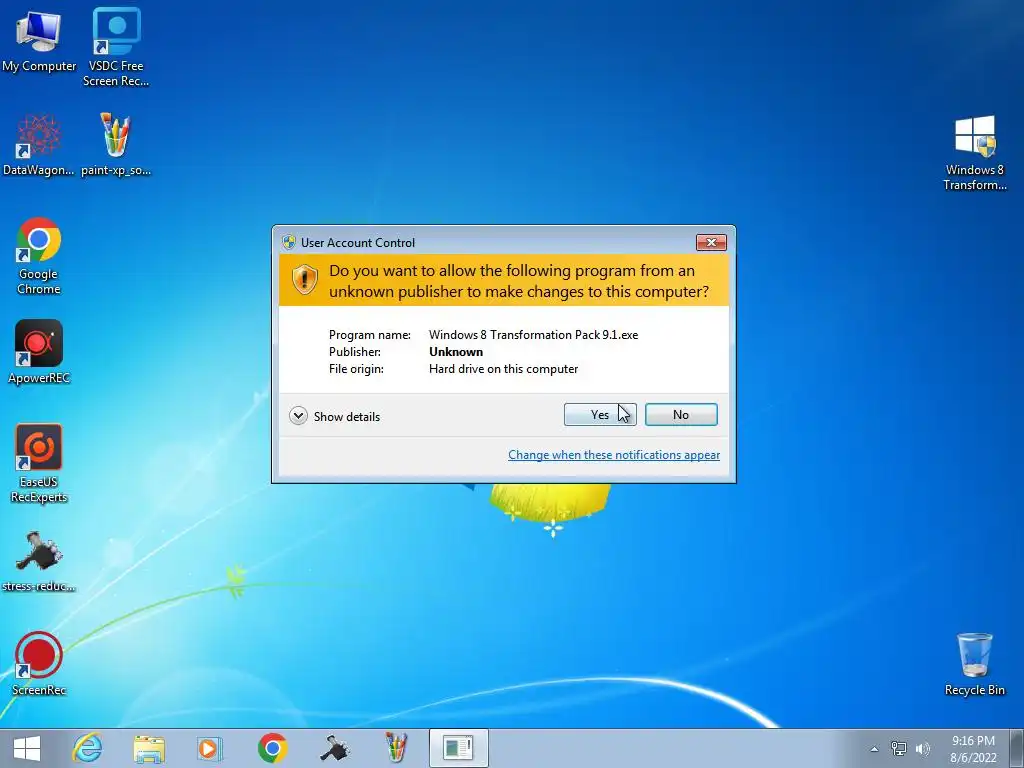
Task: Open File Explorer from the taskbar
Action: 149,748
